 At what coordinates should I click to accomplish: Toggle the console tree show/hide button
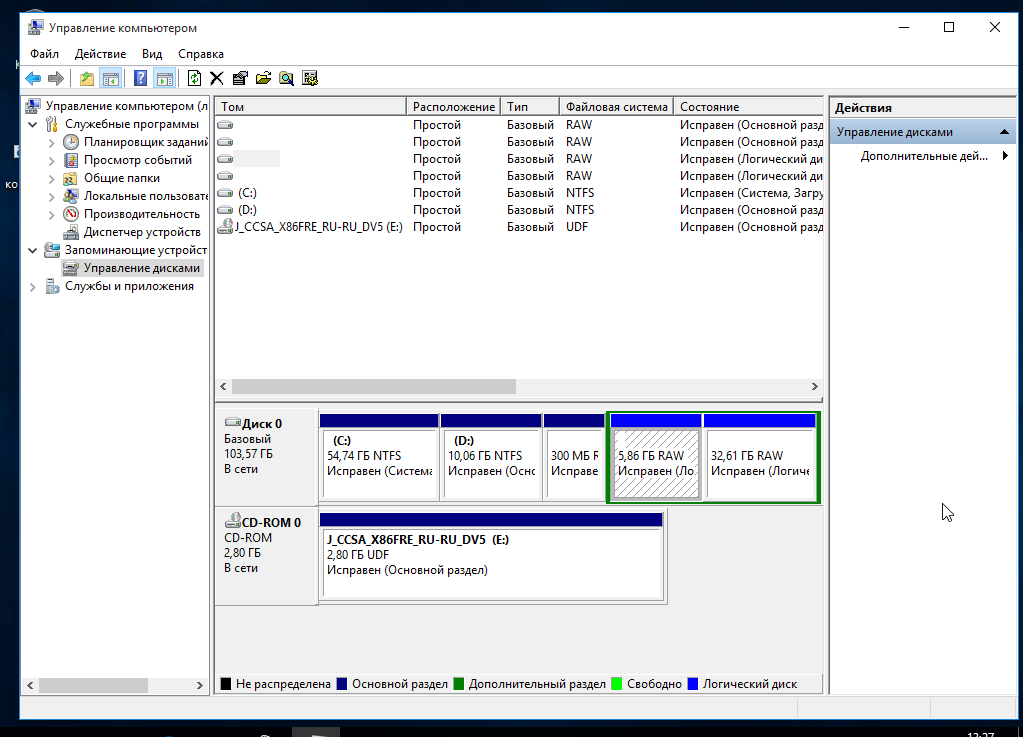pyautogui.click(x=111, y=78)
